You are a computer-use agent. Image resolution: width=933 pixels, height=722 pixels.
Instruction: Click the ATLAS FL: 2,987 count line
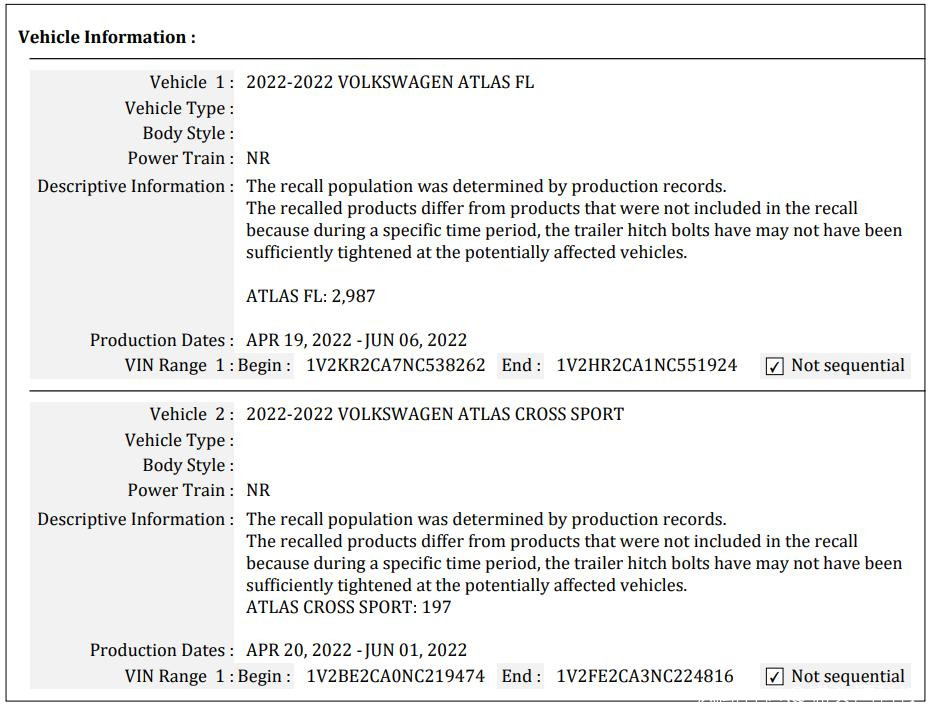(311, 296)
